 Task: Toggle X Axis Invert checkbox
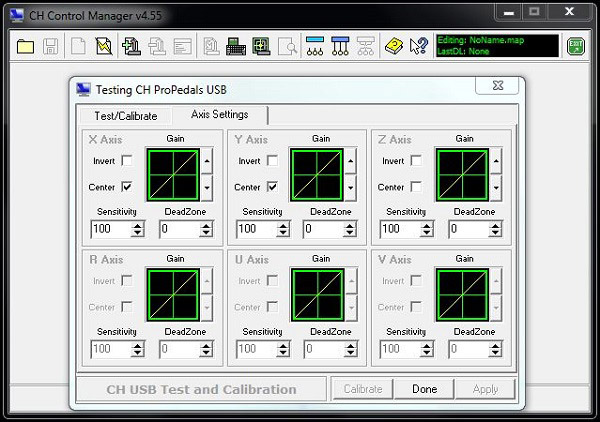click(127, 161)
